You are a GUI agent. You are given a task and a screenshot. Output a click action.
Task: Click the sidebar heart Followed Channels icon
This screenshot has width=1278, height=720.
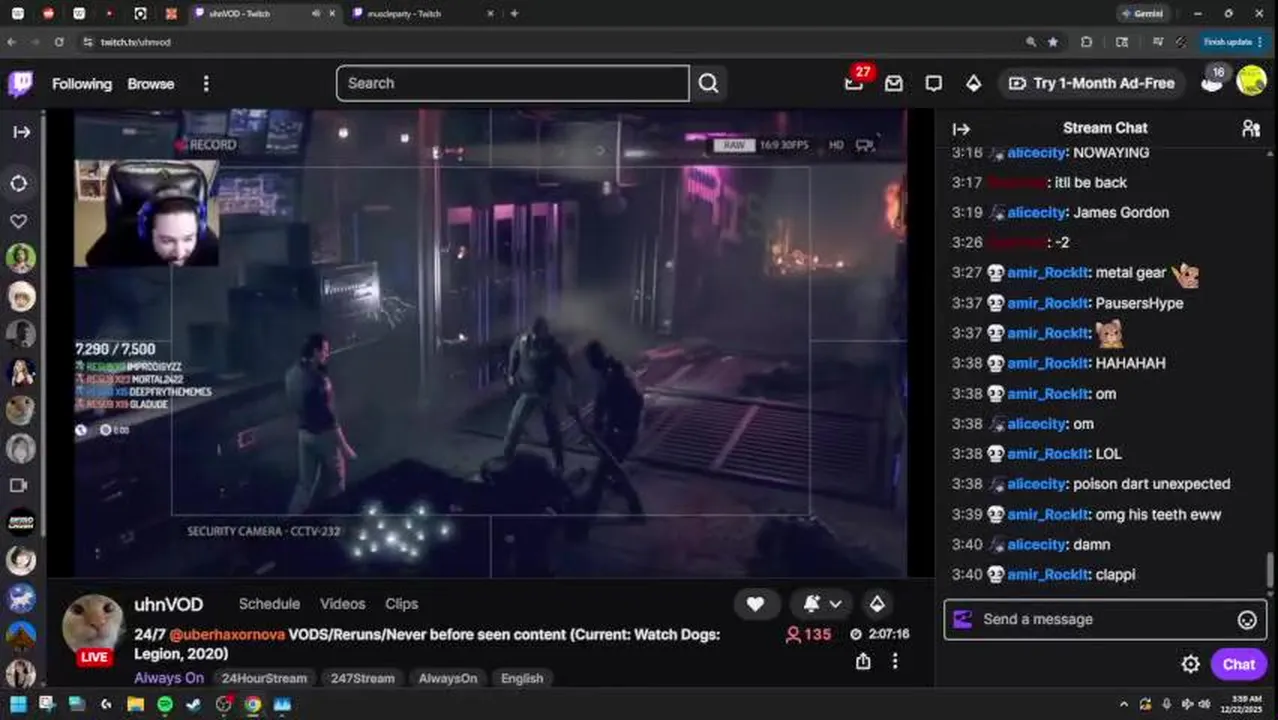tap(19, 221)
